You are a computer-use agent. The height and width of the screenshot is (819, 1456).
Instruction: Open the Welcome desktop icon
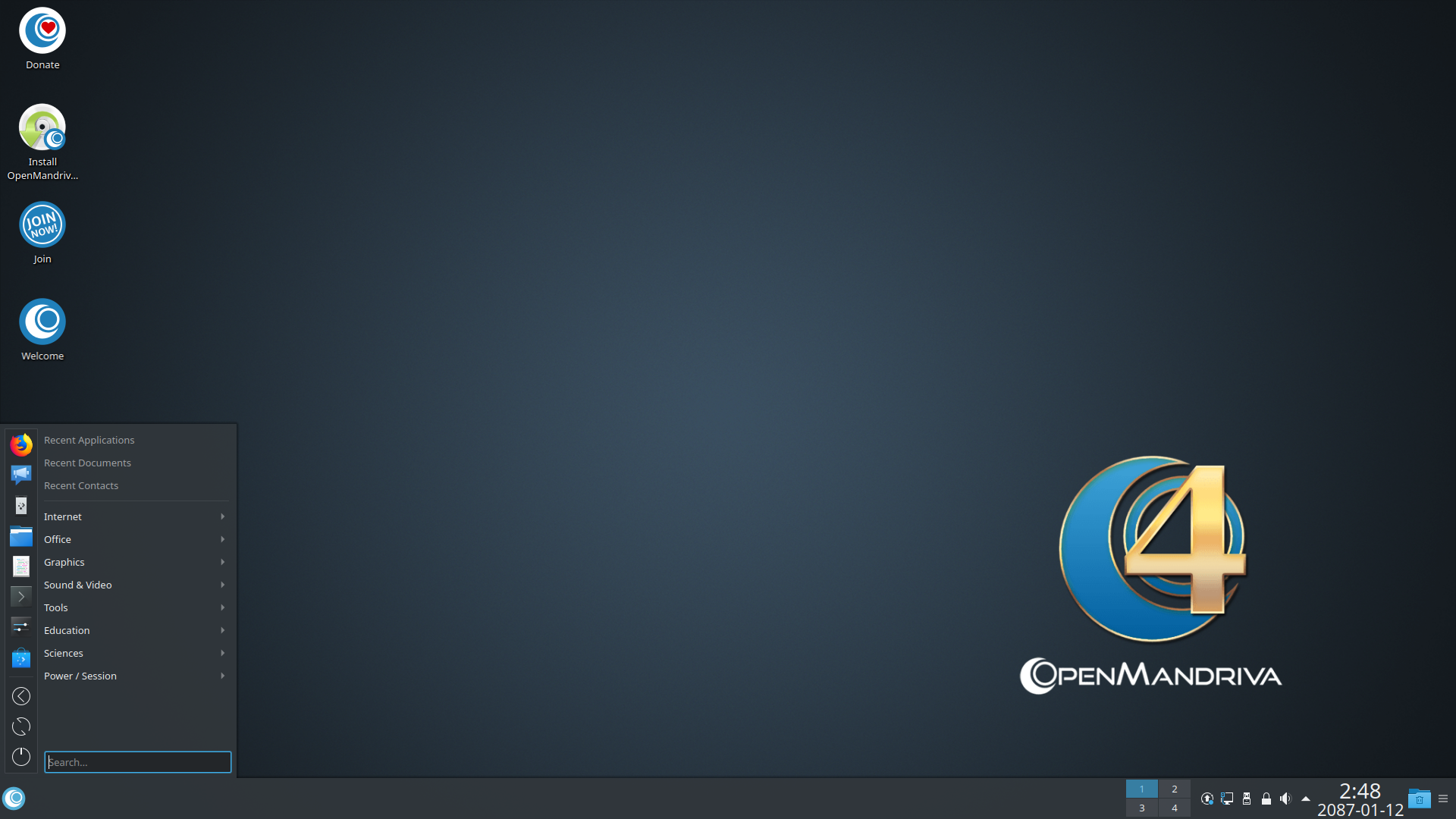tap(42, 330)
